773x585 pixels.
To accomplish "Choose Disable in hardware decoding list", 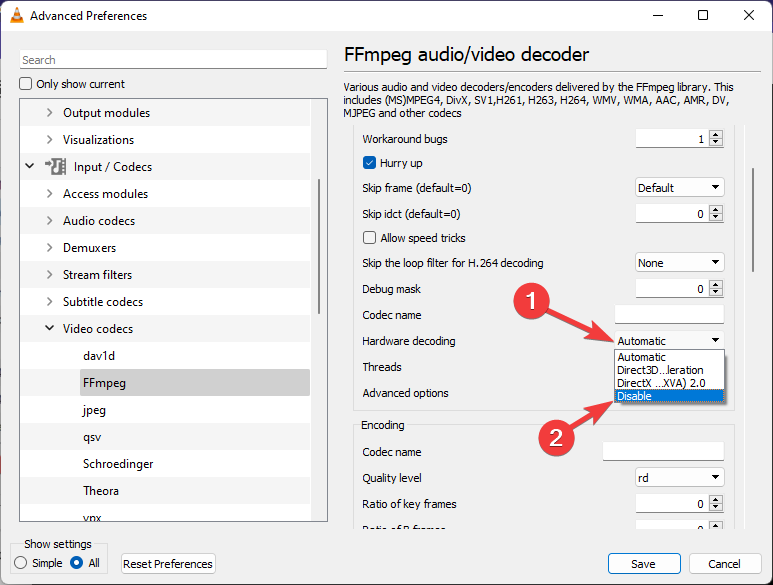I will tap(669, 396).
